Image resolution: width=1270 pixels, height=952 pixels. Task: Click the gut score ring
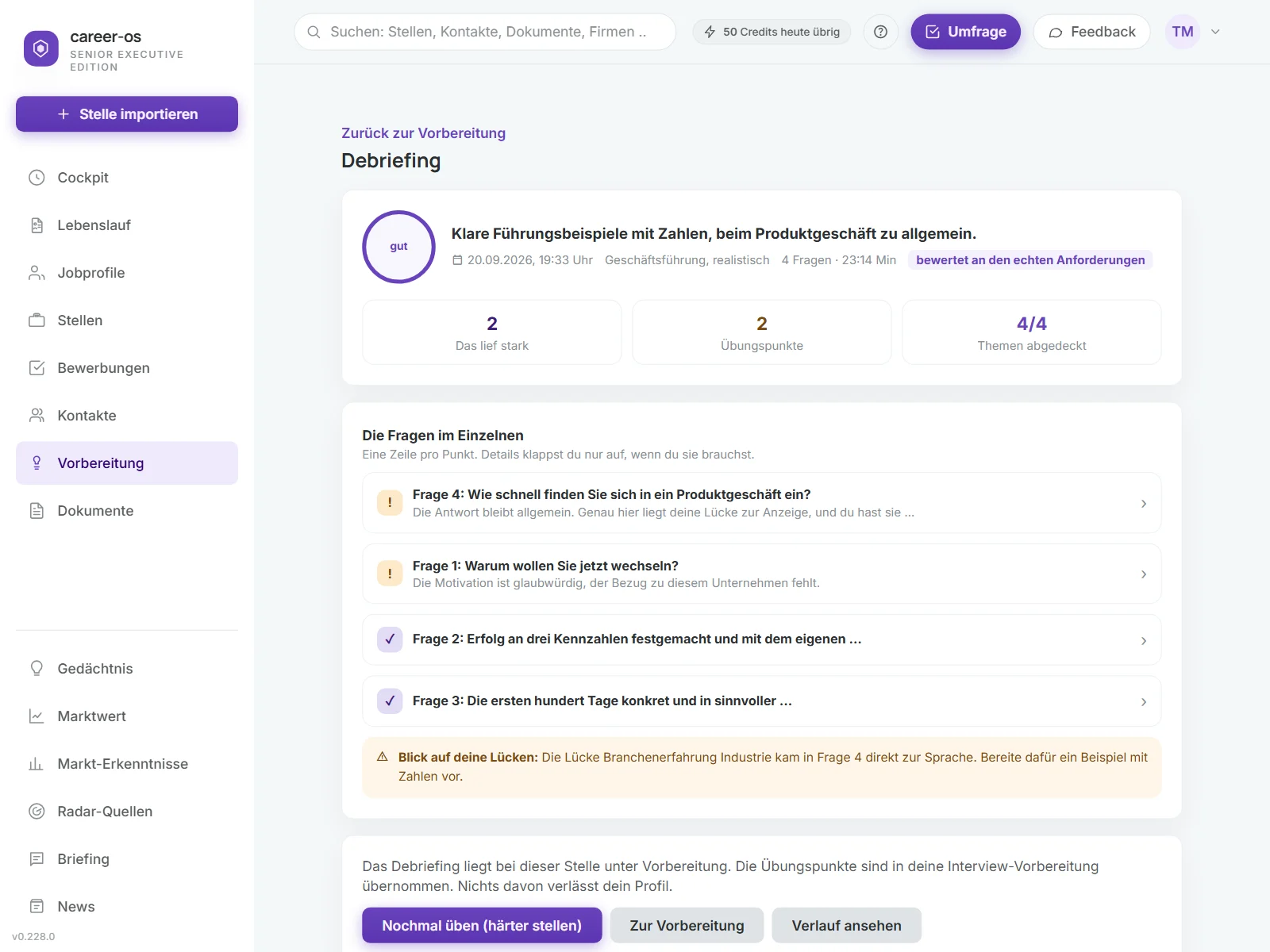[398, 247]
